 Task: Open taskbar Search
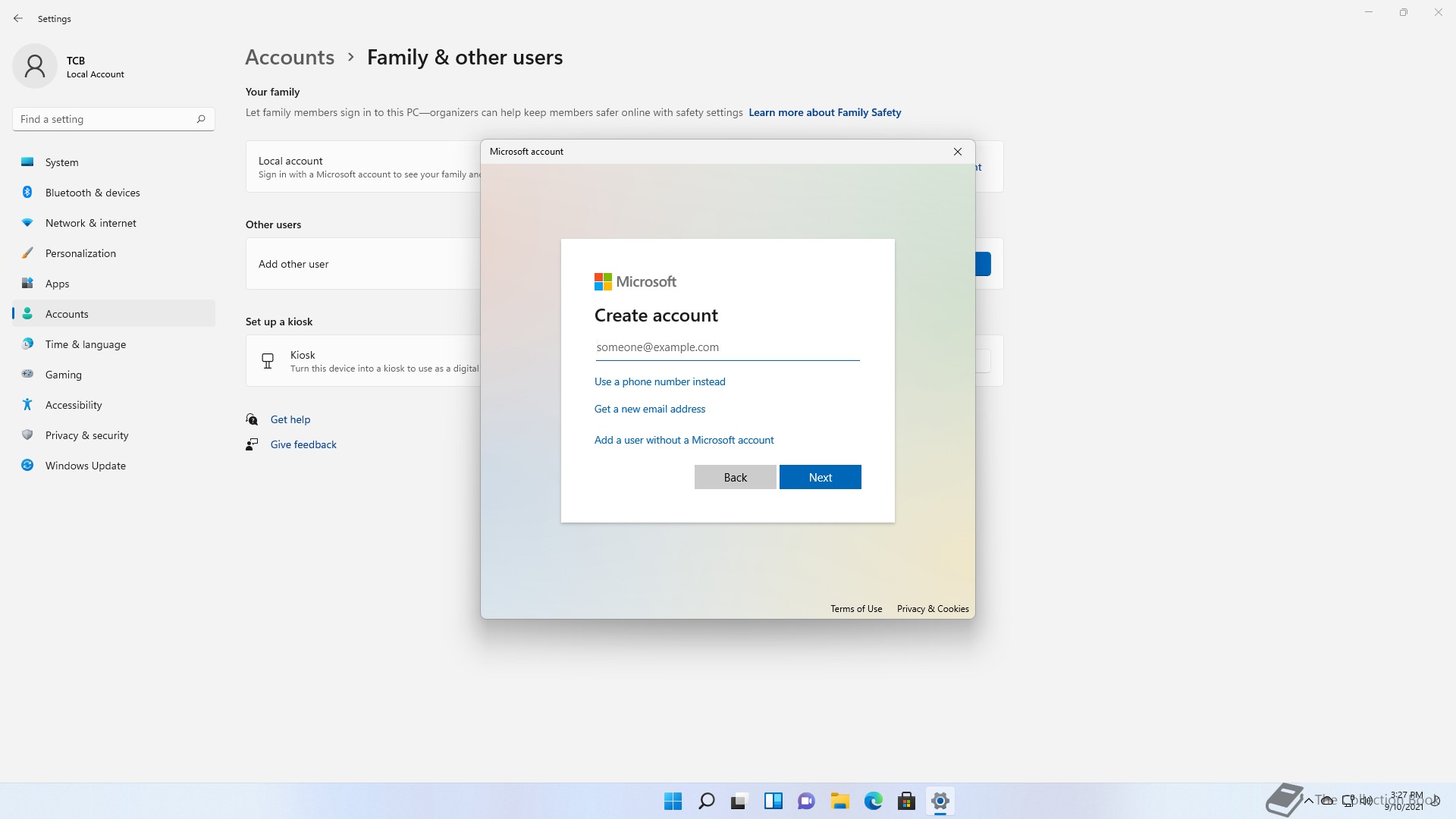(x=706, y=801)
